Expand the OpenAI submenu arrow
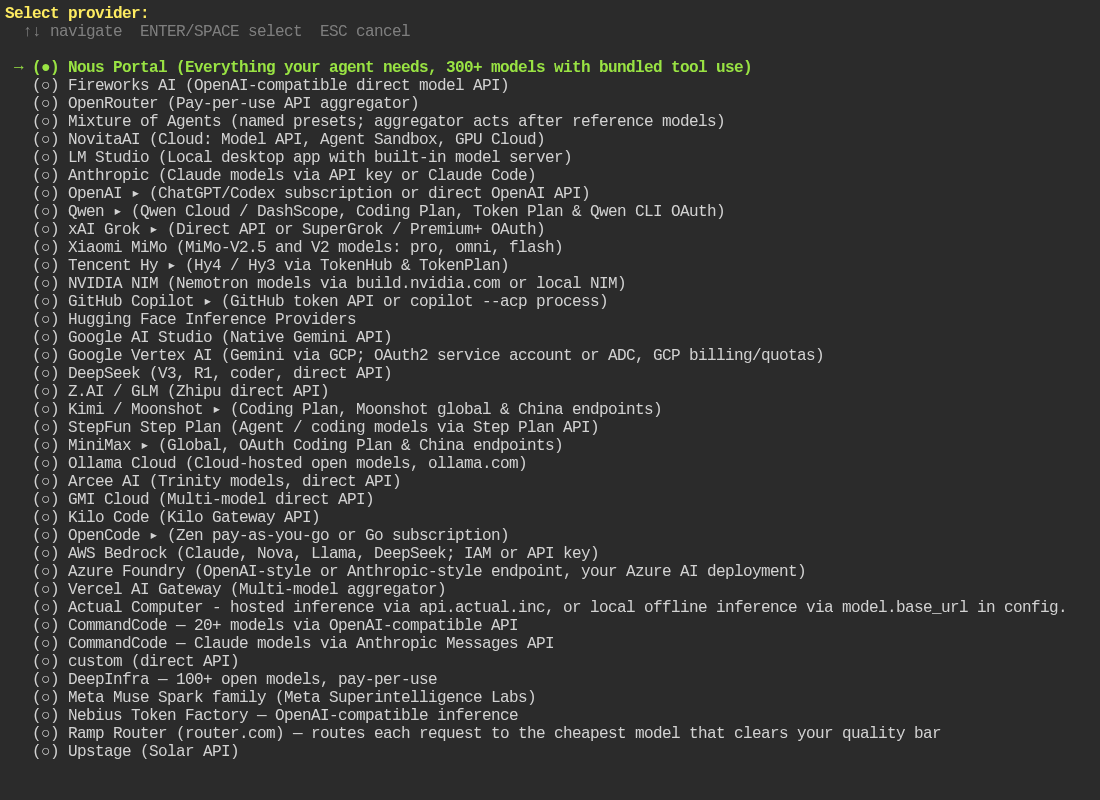 135,194
